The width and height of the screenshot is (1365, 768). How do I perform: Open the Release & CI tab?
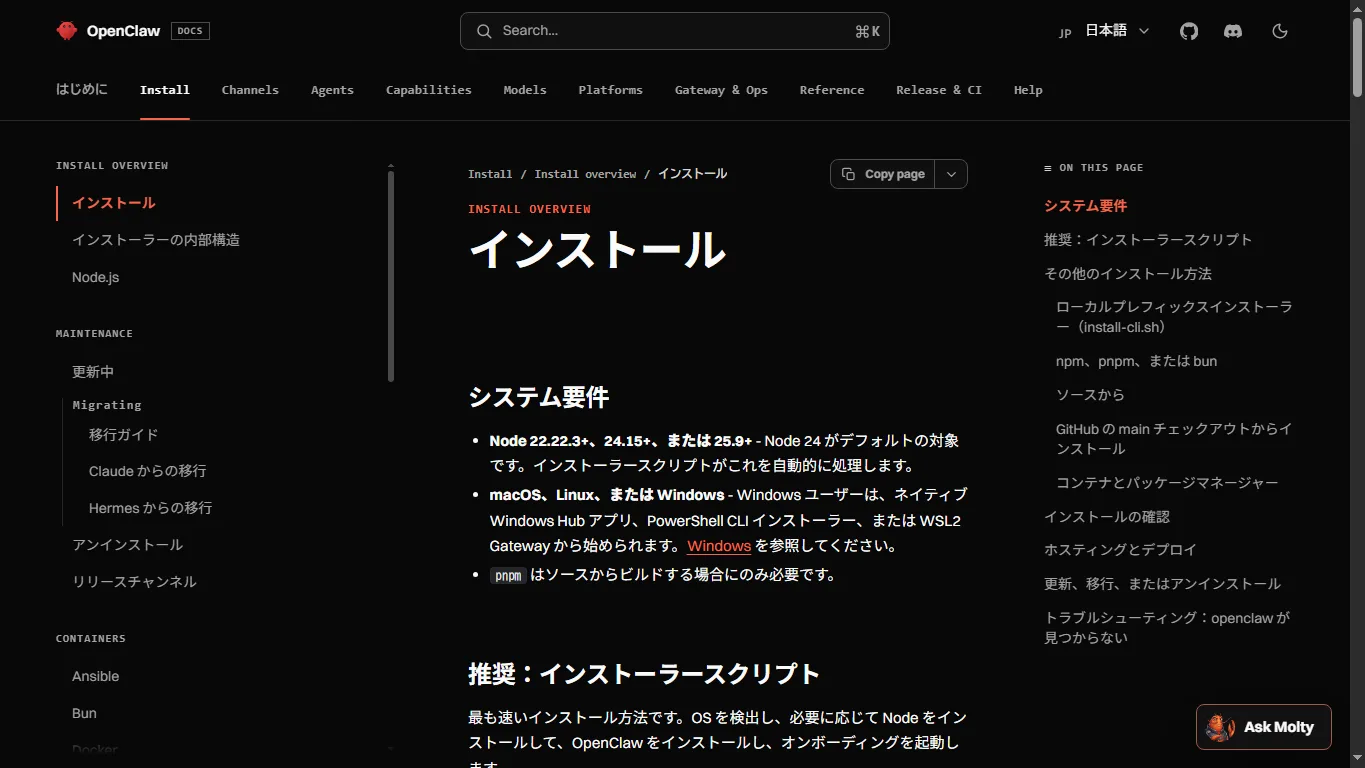pyautogui.click(x=939, y=90)
